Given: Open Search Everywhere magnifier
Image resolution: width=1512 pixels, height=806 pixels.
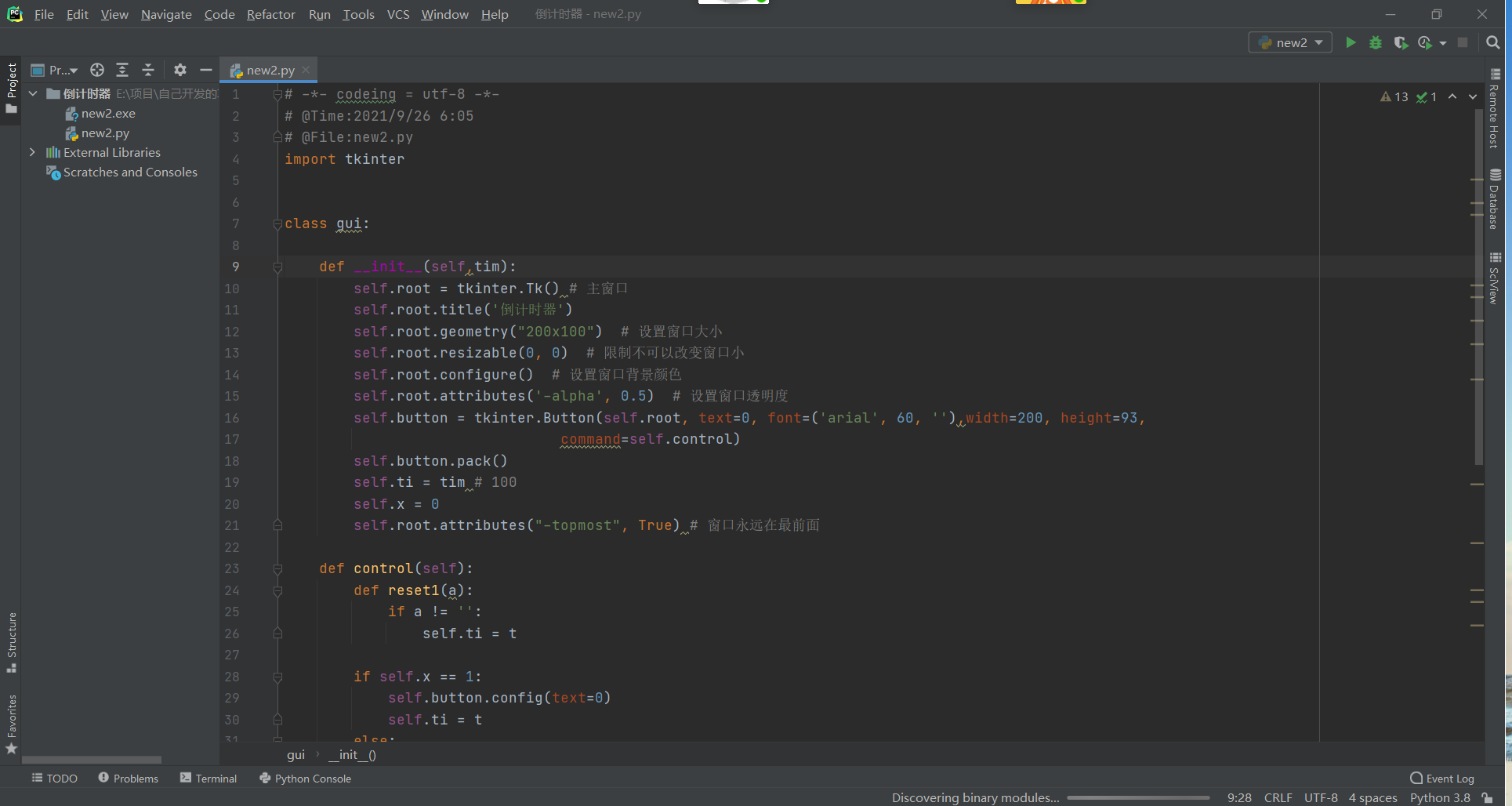Looking at the screenshot, I should click(1493, 42).
